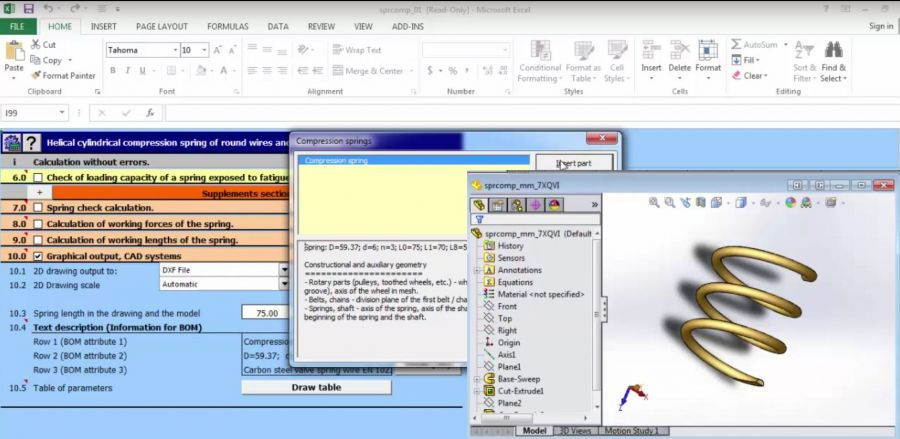The image size is (900, 439).
Task: Toggle Calculation of working forces checkbox
Action: pyautogui.click(x=38, y=224)
